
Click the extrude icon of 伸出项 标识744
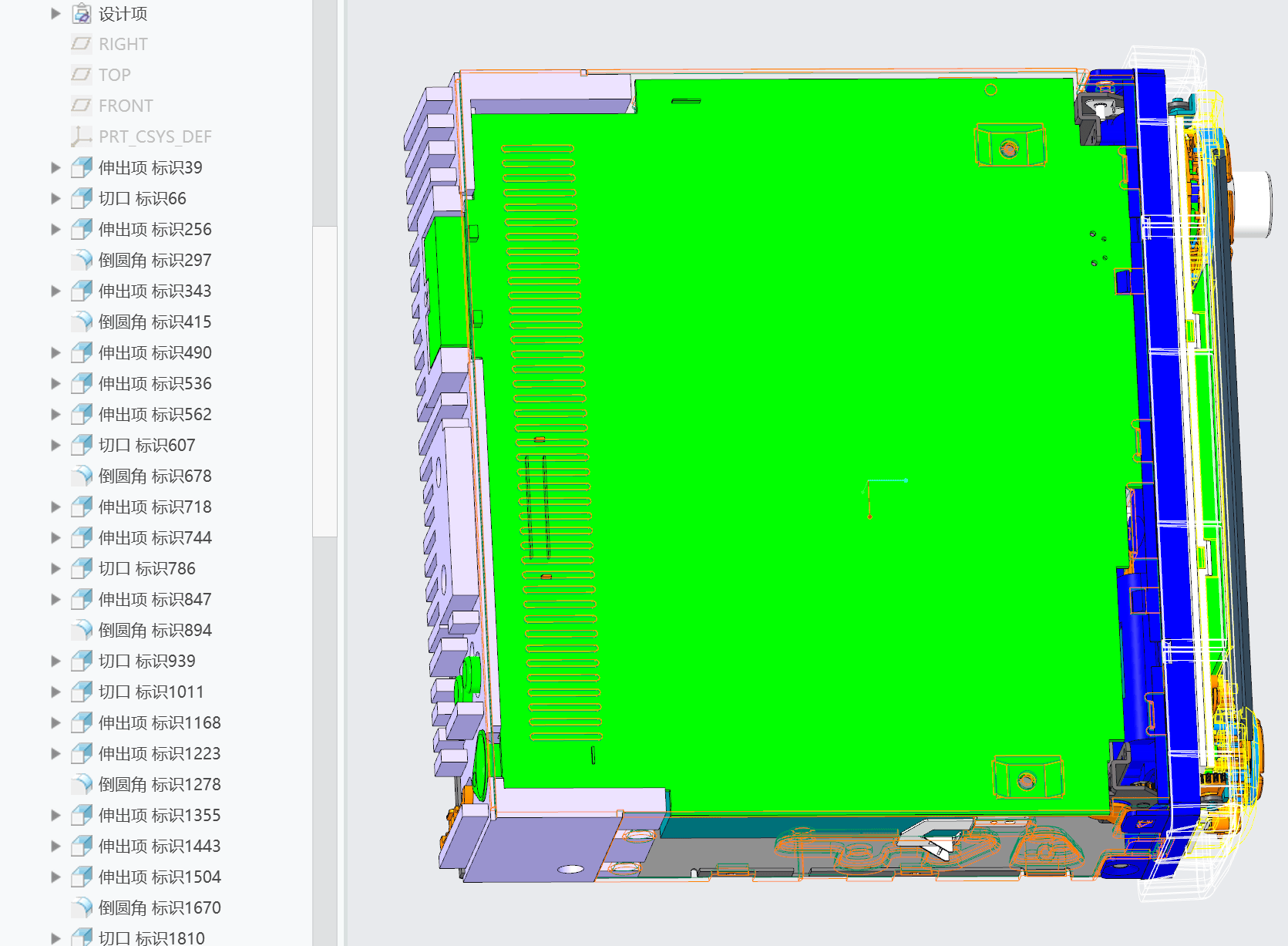[82, 537]
